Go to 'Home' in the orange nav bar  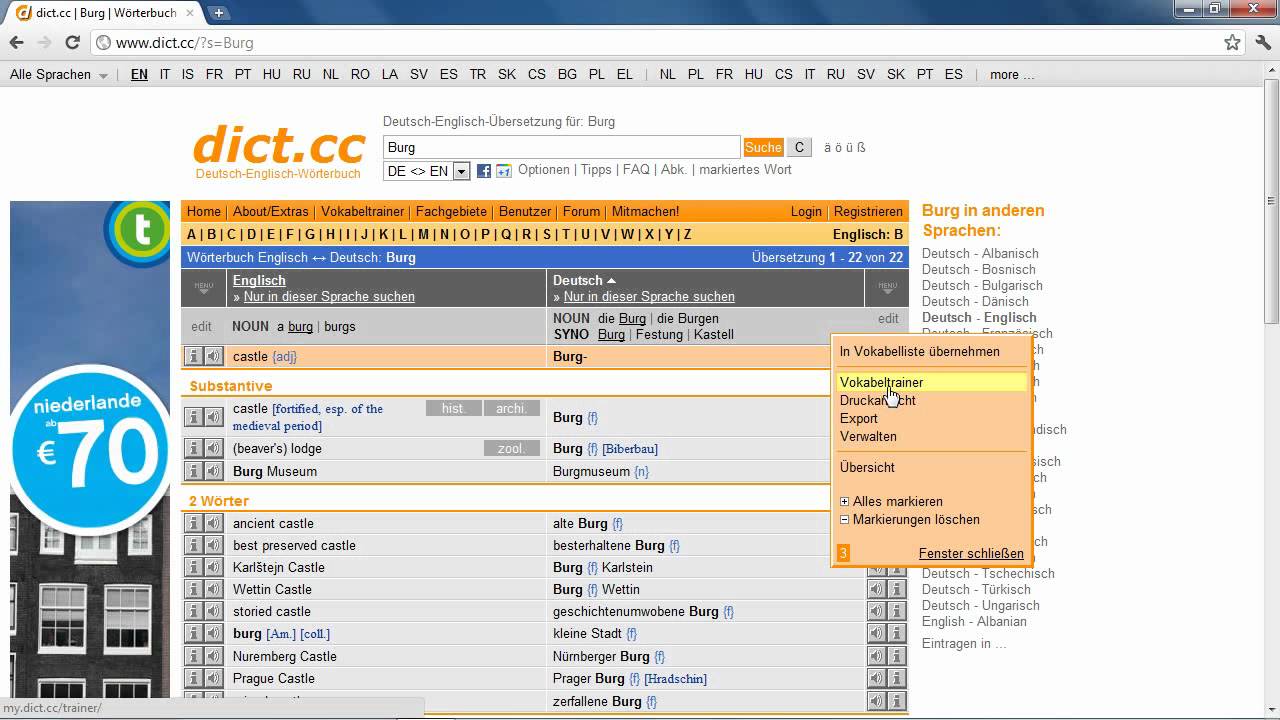pyautogui.click(x=204, y=211)
